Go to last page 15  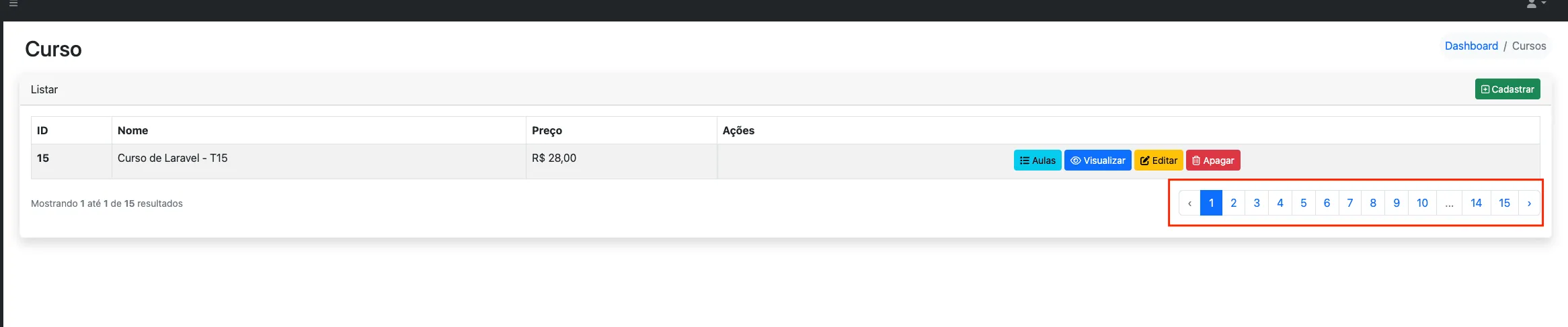[x=1505, y=203]
